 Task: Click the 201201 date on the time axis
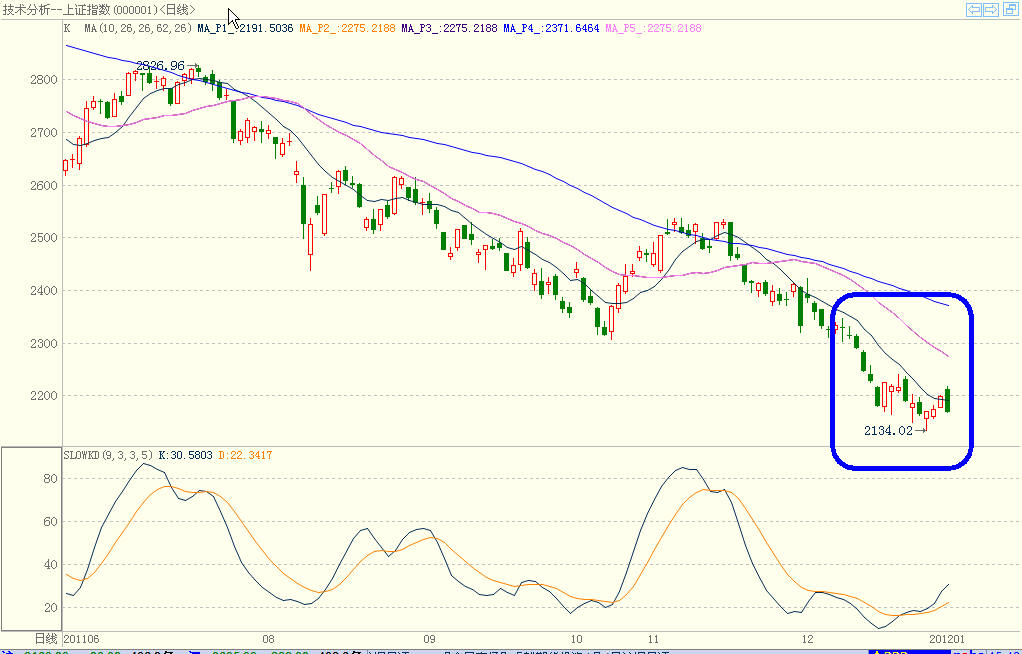(x=948, y=639)
